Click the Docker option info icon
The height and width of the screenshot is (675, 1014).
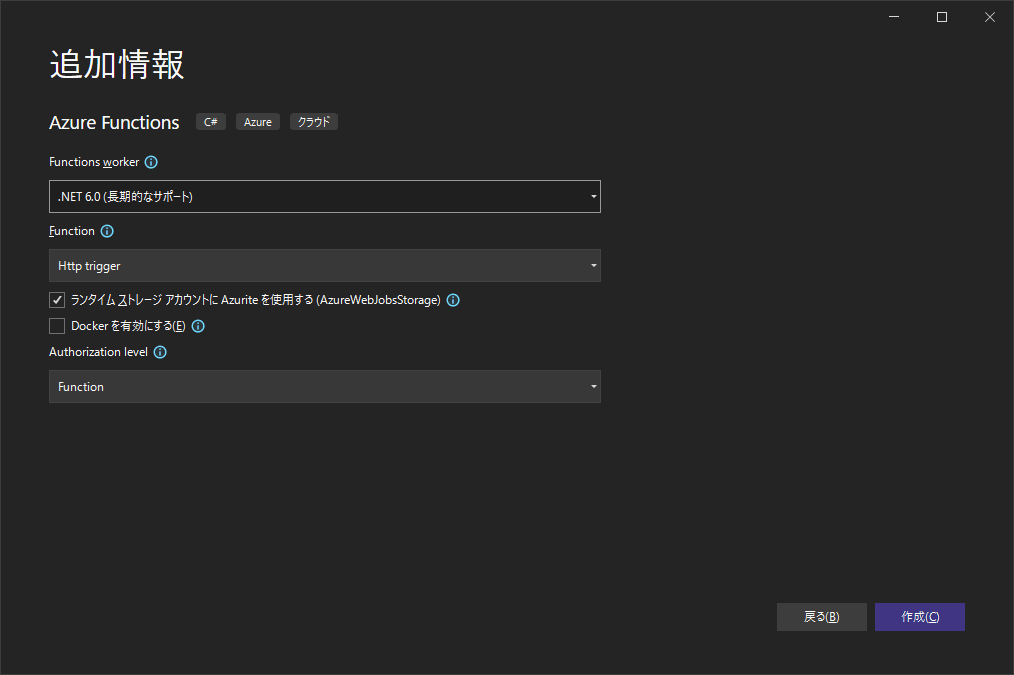(199, 327)
